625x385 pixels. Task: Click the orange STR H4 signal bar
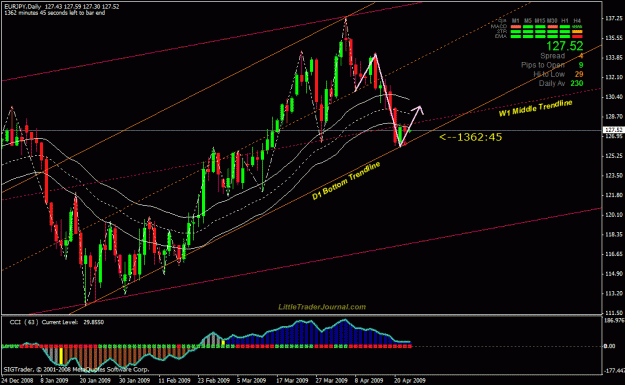pos(577,31)
